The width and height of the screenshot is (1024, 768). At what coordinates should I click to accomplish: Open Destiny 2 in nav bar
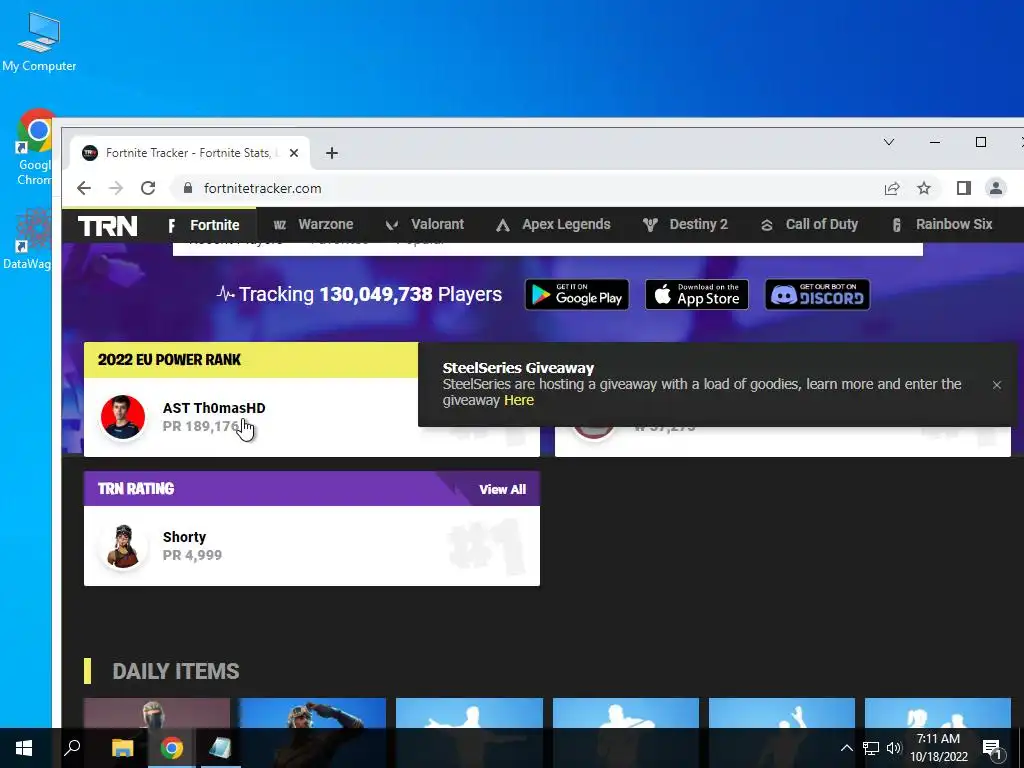pyautogui.click(x=685, y=225)
